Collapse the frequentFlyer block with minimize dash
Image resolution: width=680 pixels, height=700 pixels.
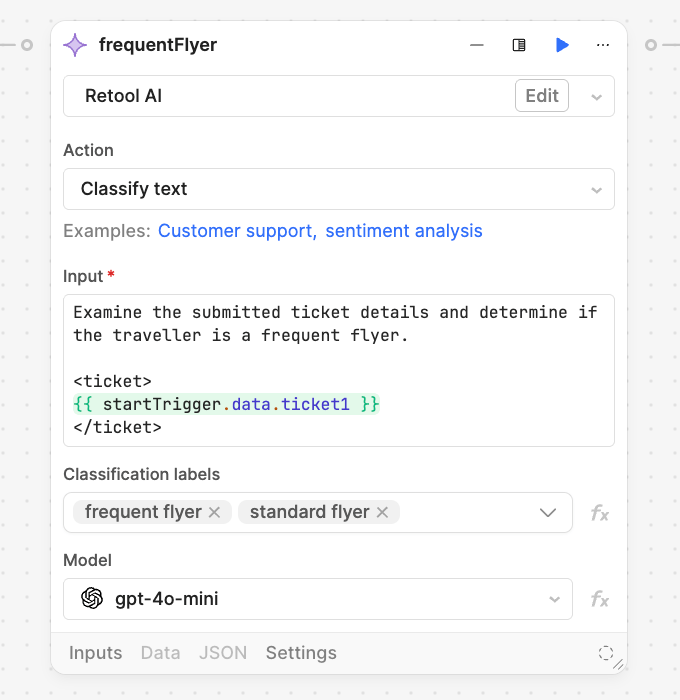tap(477, 45)
